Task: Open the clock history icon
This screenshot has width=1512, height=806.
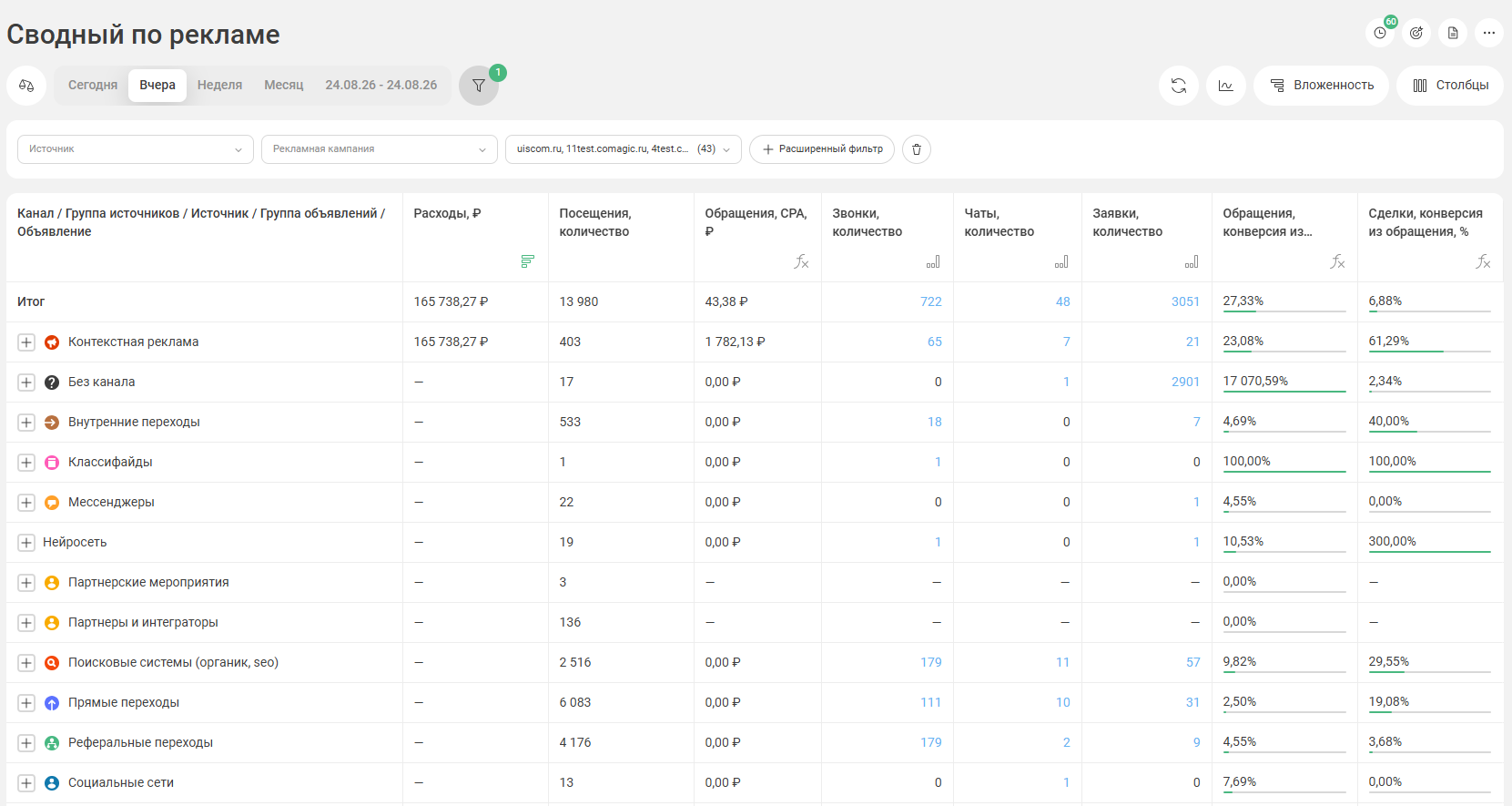Action: click(x=1380, y=33)
